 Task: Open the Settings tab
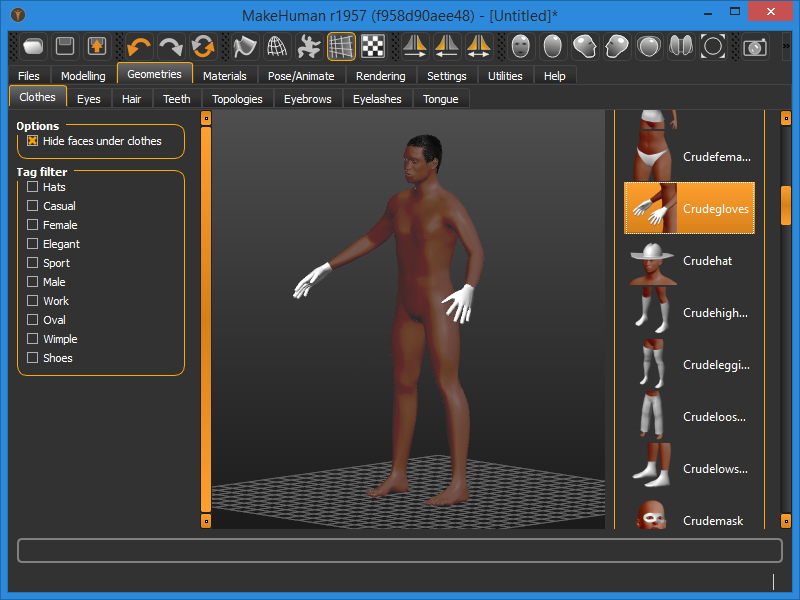point(446,76)
